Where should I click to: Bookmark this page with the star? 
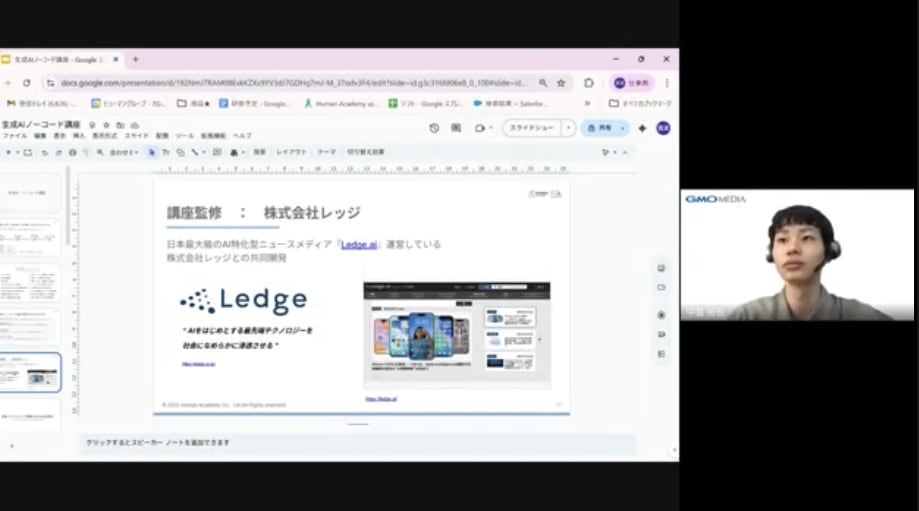(x=561, y=83)
